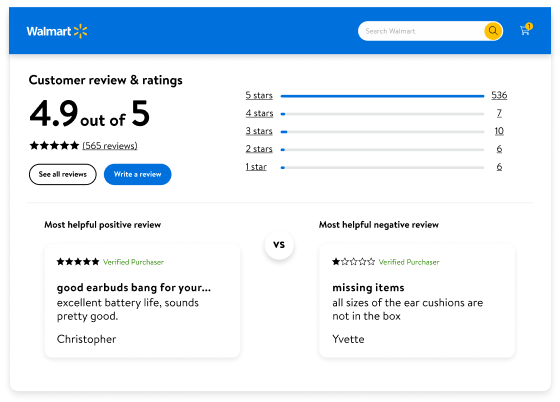The height and width of the screenshot is (402, 560).
Task: Filter reviews by 2 stars link
Action: 259,149
